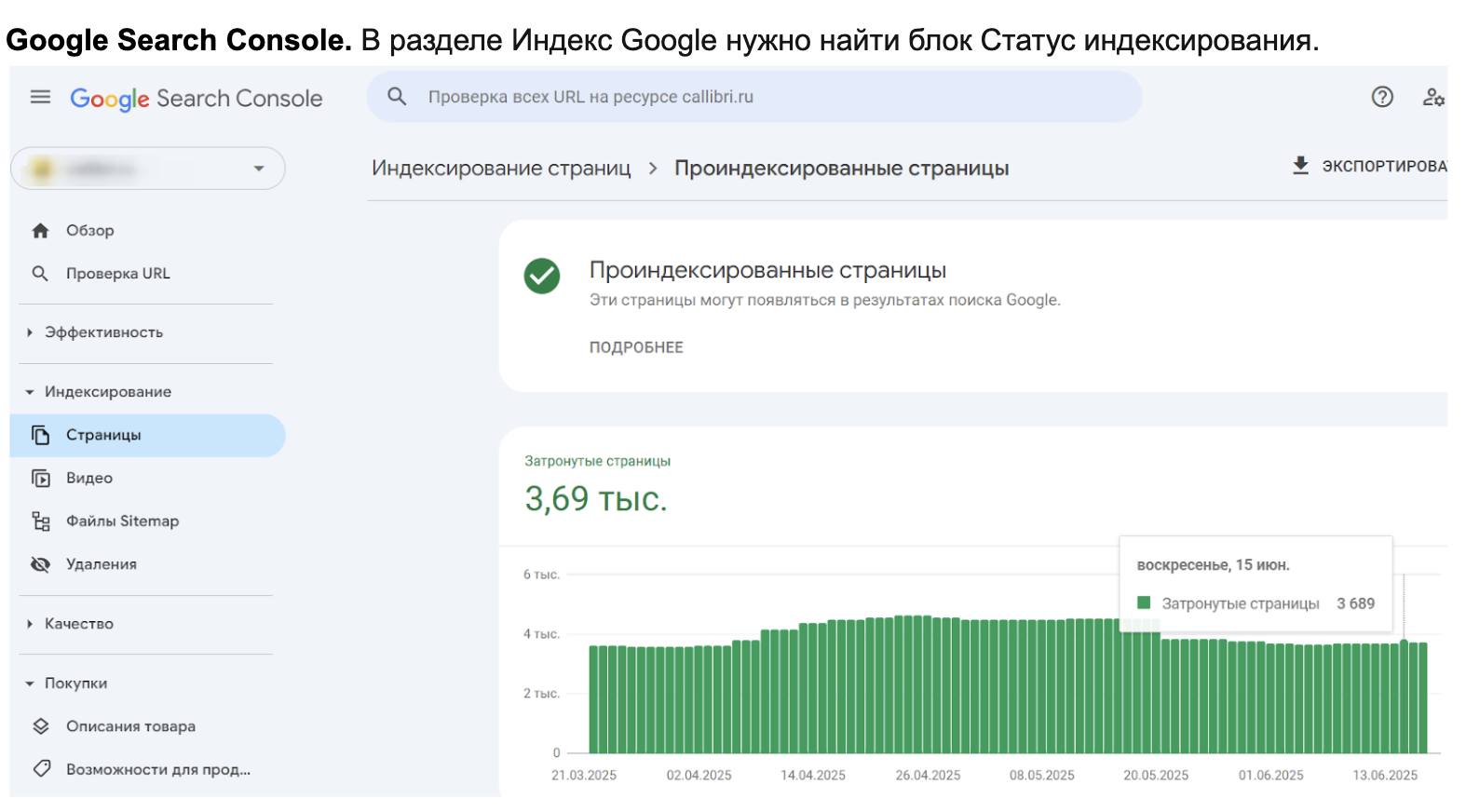Image resolution: width=1466 pixels, height=812 pixels.
Task: Open the ПОДРОБНЕЕ link
Action: [636, 346]
